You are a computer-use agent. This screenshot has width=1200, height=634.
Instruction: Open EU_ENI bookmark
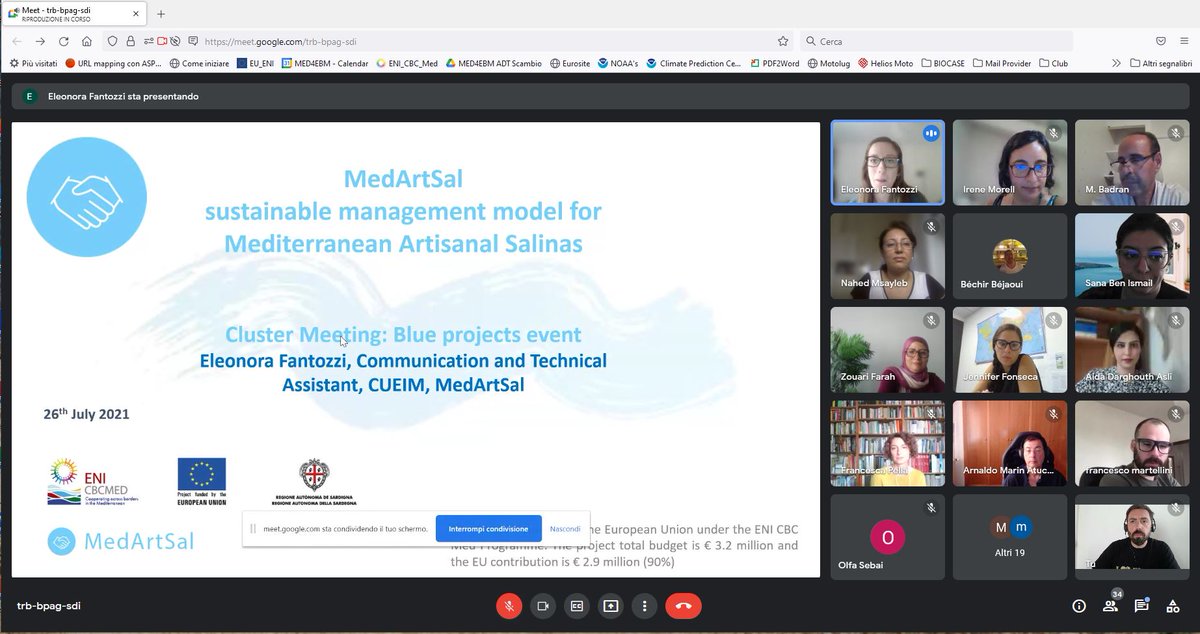[256, 63]
